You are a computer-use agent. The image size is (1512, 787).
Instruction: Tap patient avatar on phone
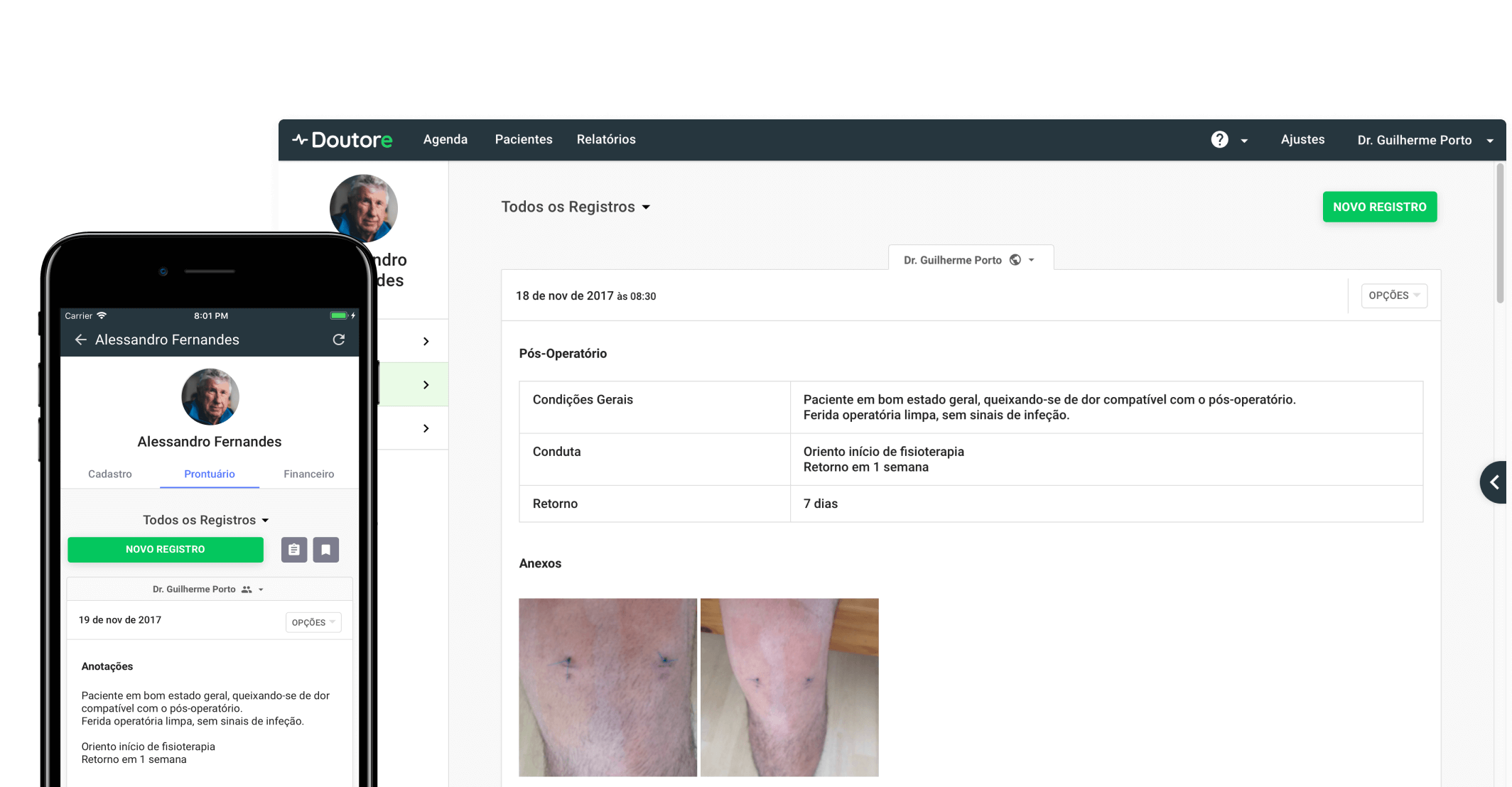(210, 396)
